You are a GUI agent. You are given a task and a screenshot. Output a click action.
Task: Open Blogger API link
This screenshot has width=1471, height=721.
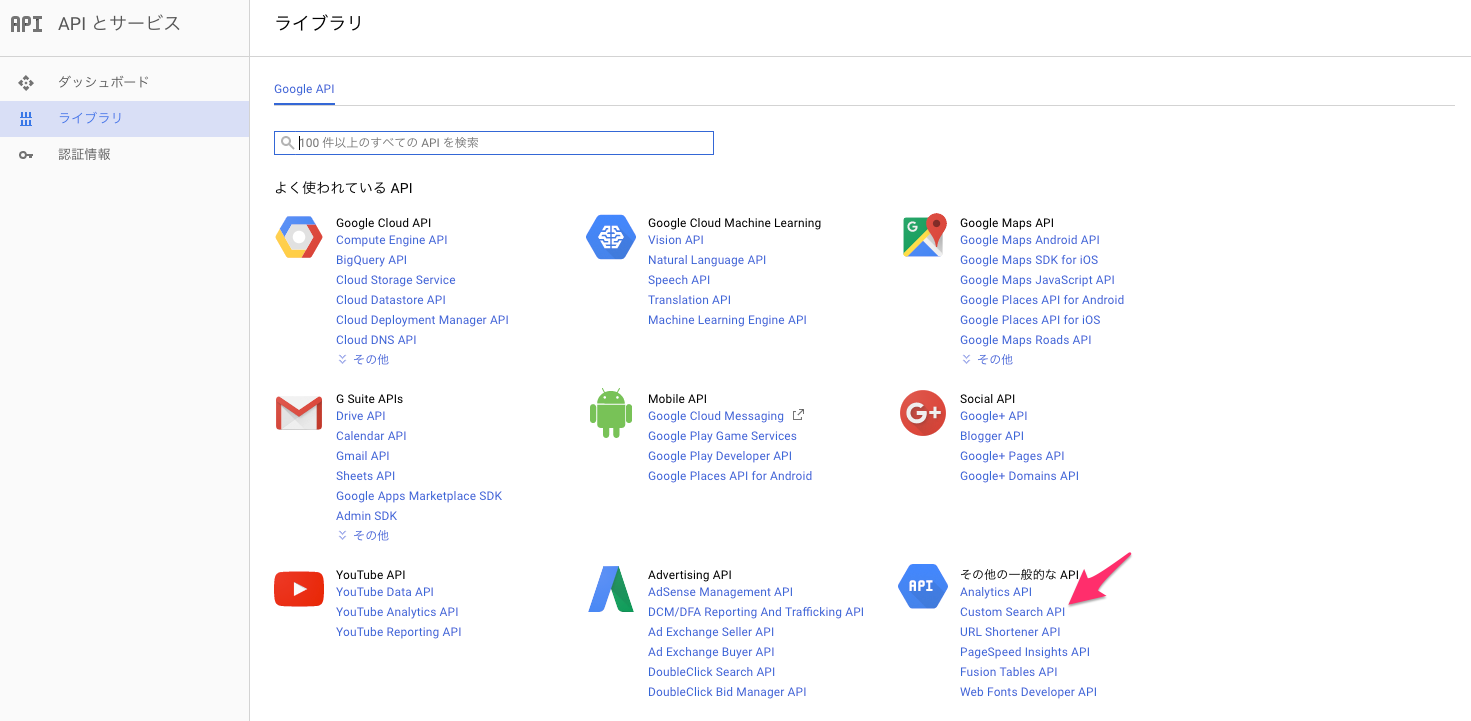(x=992, y=436)
